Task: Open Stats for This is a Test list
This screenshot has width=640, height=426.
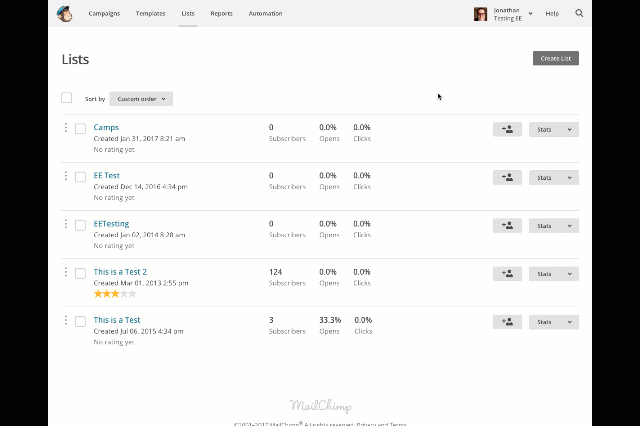Action: click(x=545, y=322)
